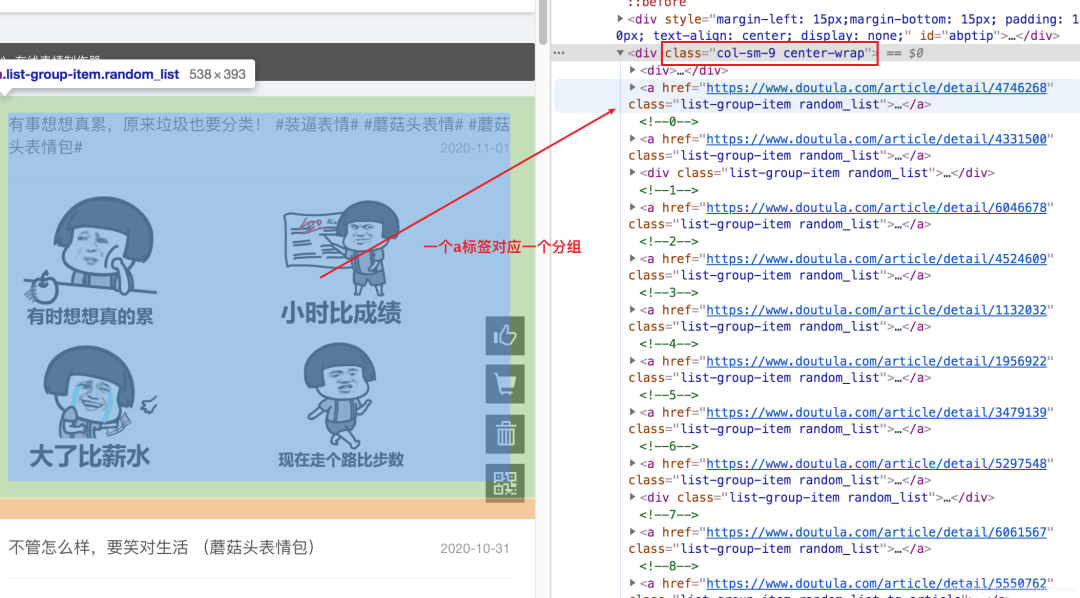The image size is (1080, 598).
Task: Expand anchor node for article 4524609
Action: click(632, 258)
